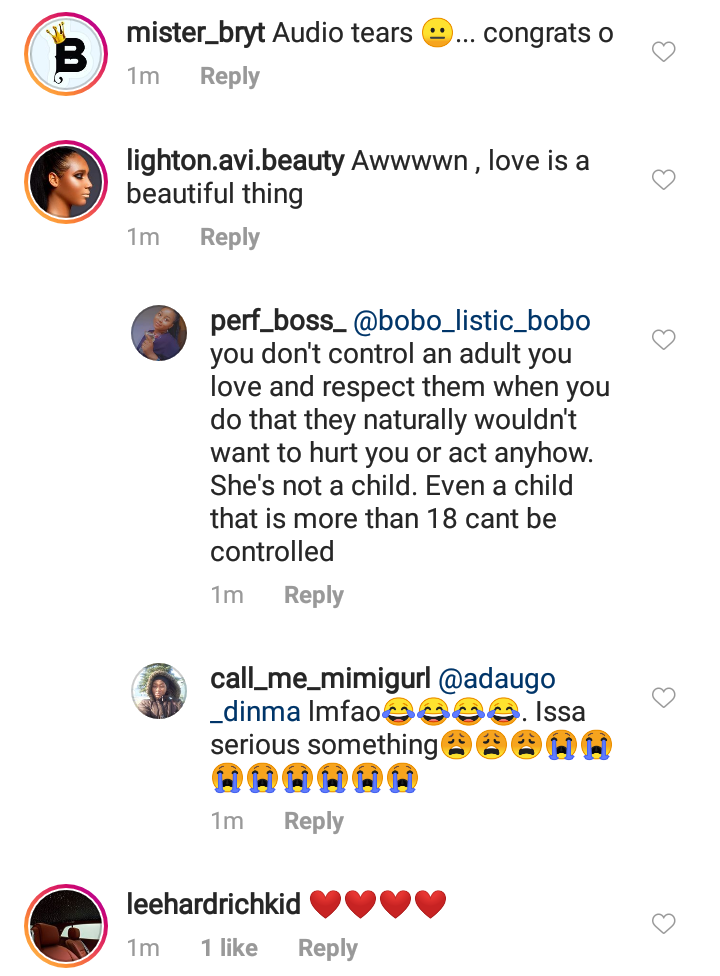The height and width of the screenshot is (976, 720).
Task: View perf_boss_'s avatar
Action: pyautogui.click(x=159, y=332)
